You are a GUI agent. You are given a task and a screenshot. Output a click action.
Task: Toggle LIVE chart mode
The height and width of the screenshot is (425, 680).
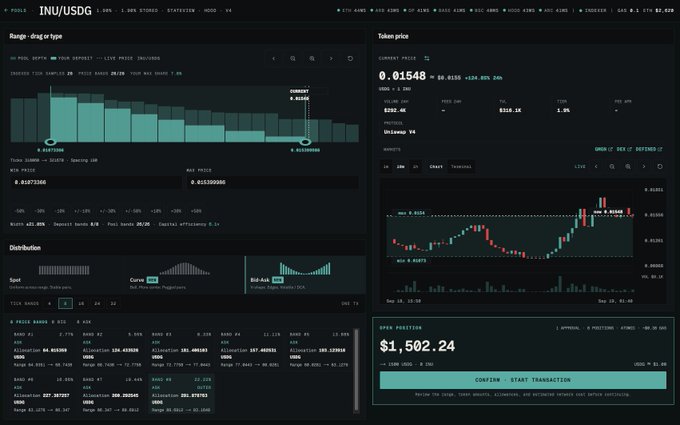click(x=580, y=167)
